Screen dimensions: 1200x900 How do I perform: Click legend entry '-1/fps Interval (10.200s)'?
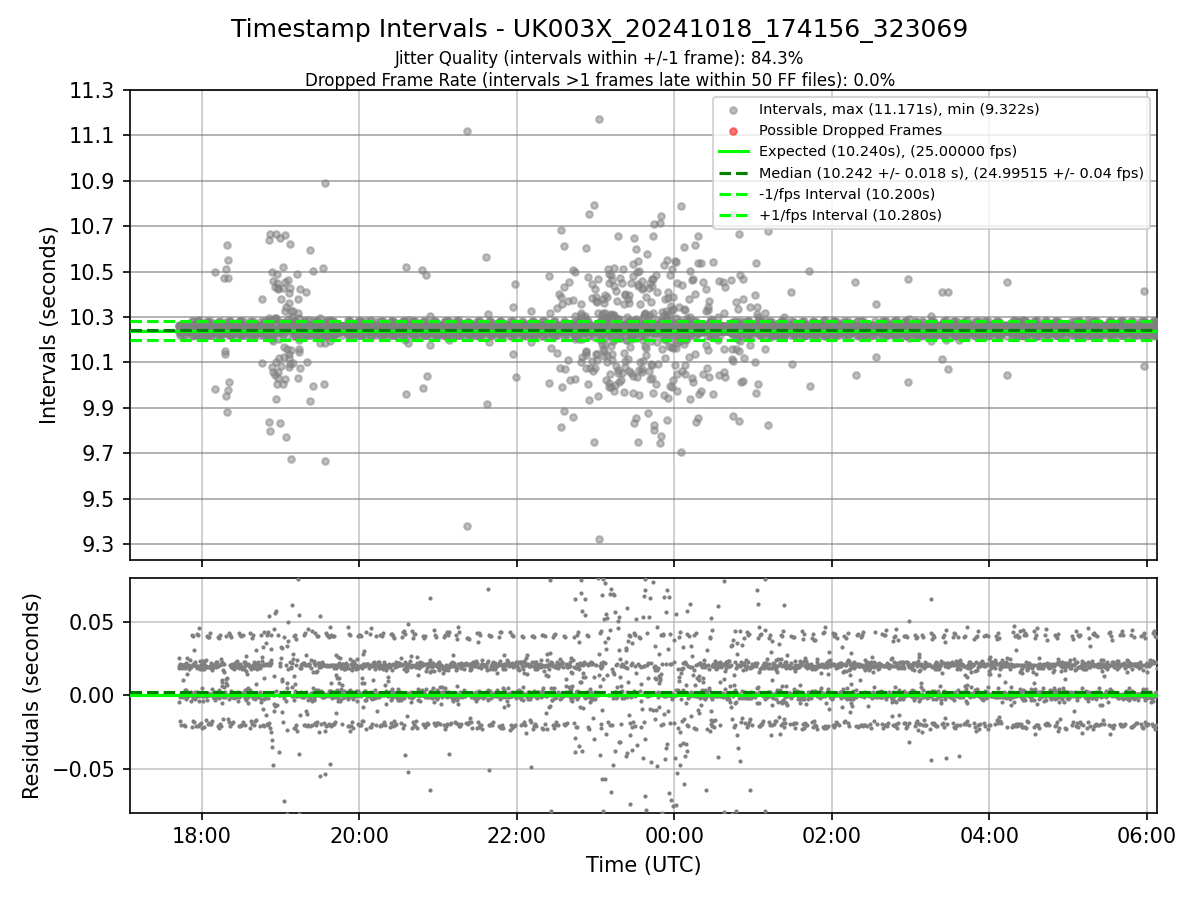click(x=847, y=193)
